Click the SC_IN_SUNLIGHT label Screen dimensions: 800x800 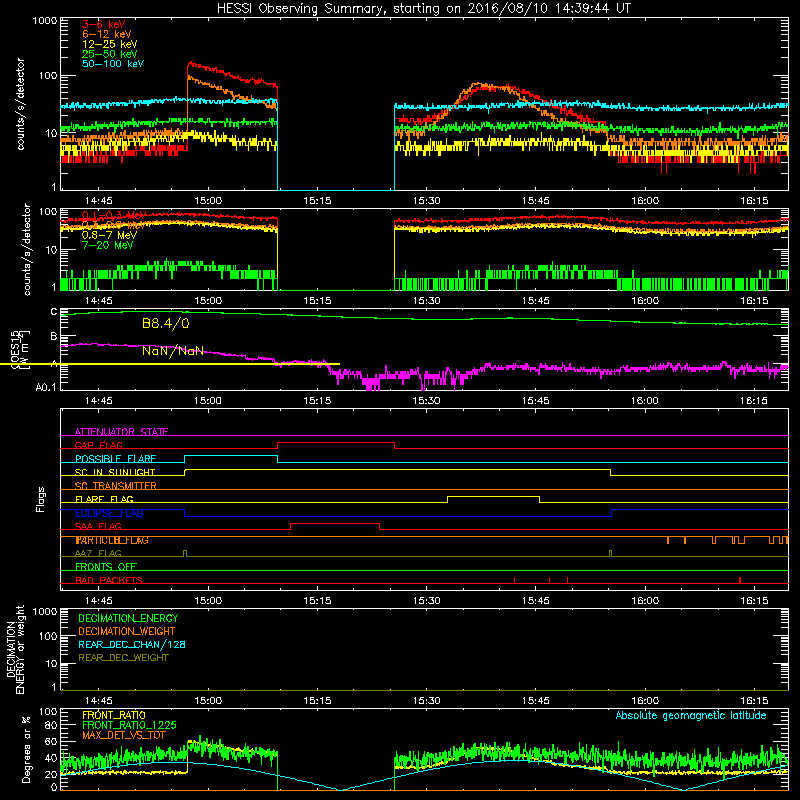115,472
